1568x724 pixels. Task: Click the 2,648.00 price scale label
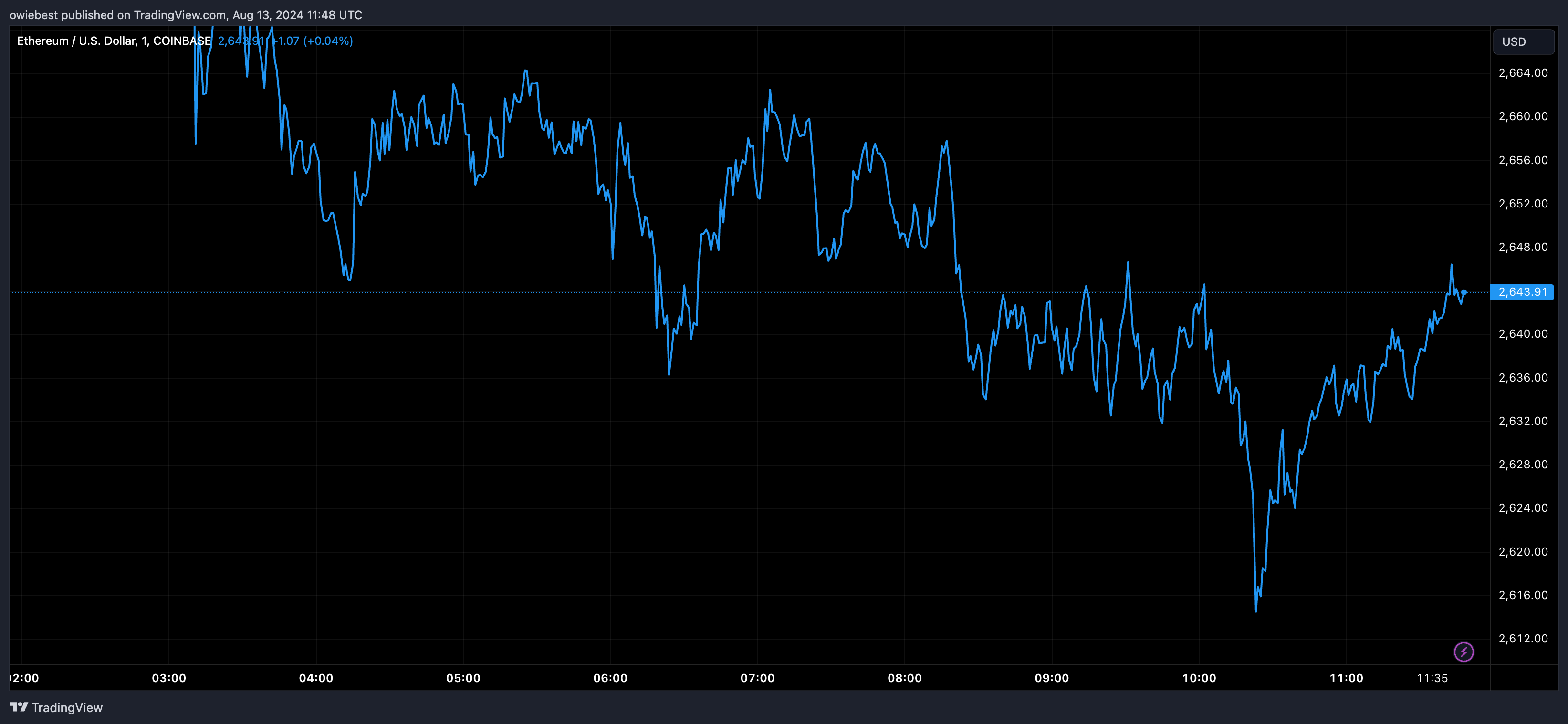(x=1525, y=247)
